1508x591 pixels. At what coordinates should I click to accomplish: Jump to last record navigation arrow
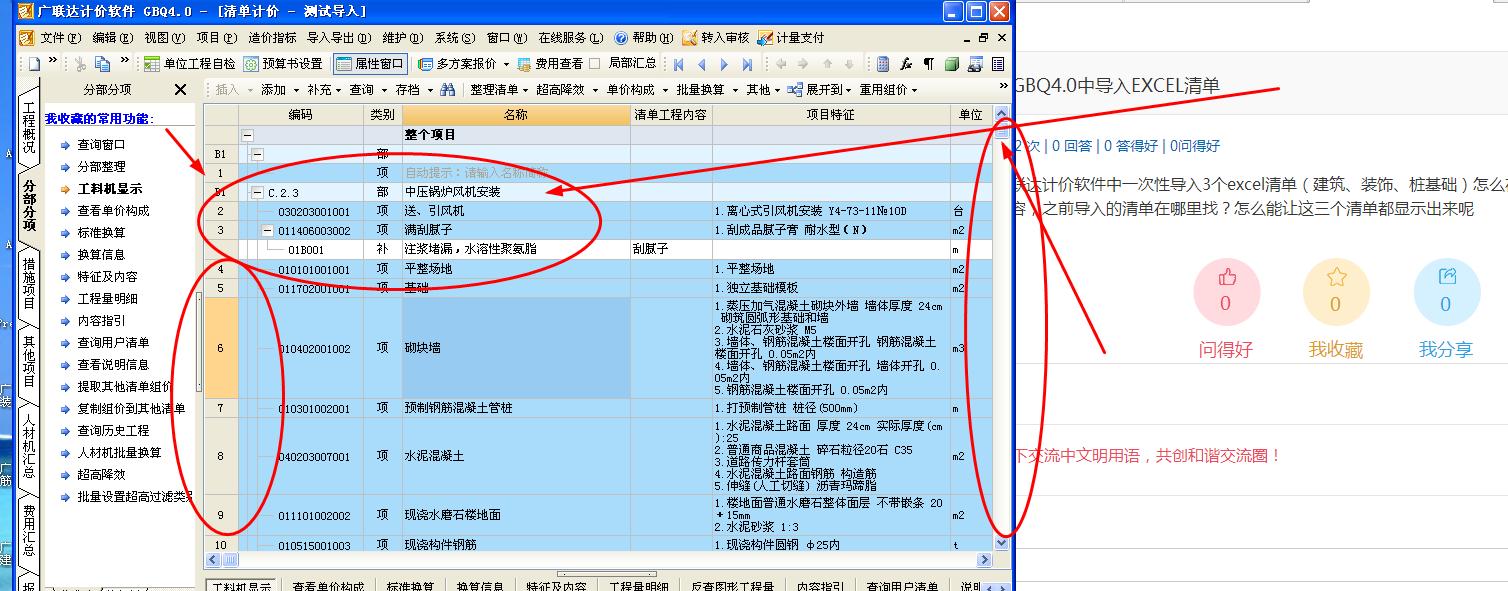pyautogui.click(x=747, y=64)
